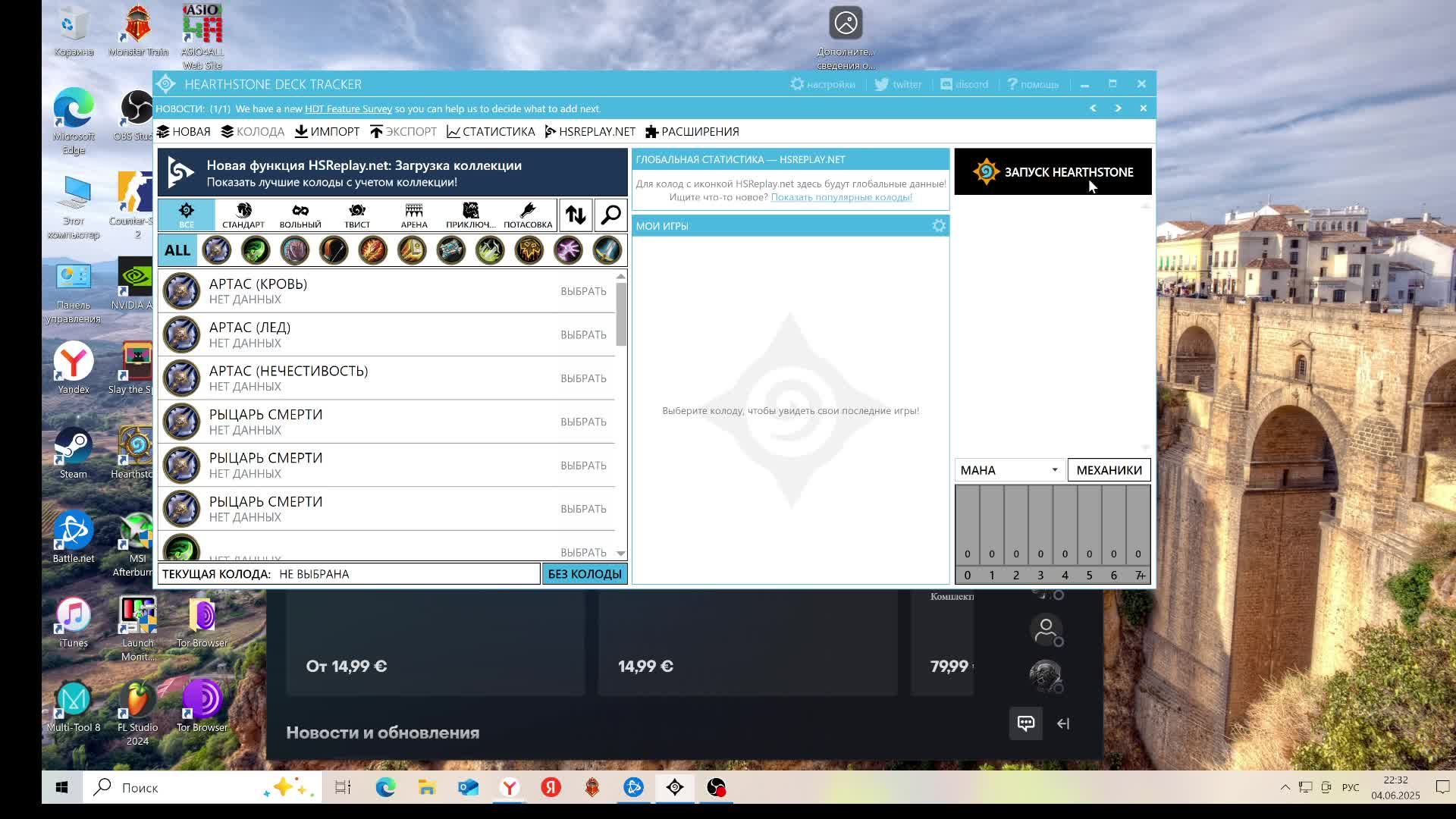Viewport: 1456px width, 819px height.
Task: Open settings gear in МОИ ИГРЫ panel
Action: click(939, 226)
